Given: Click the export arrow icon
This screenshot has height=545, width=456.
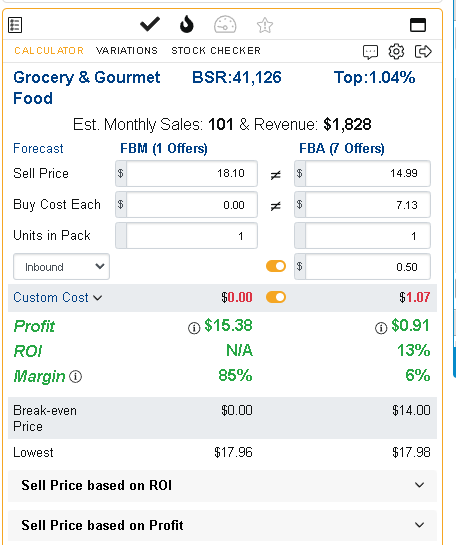Looking at the screenshot, I should tap(423, 51).
